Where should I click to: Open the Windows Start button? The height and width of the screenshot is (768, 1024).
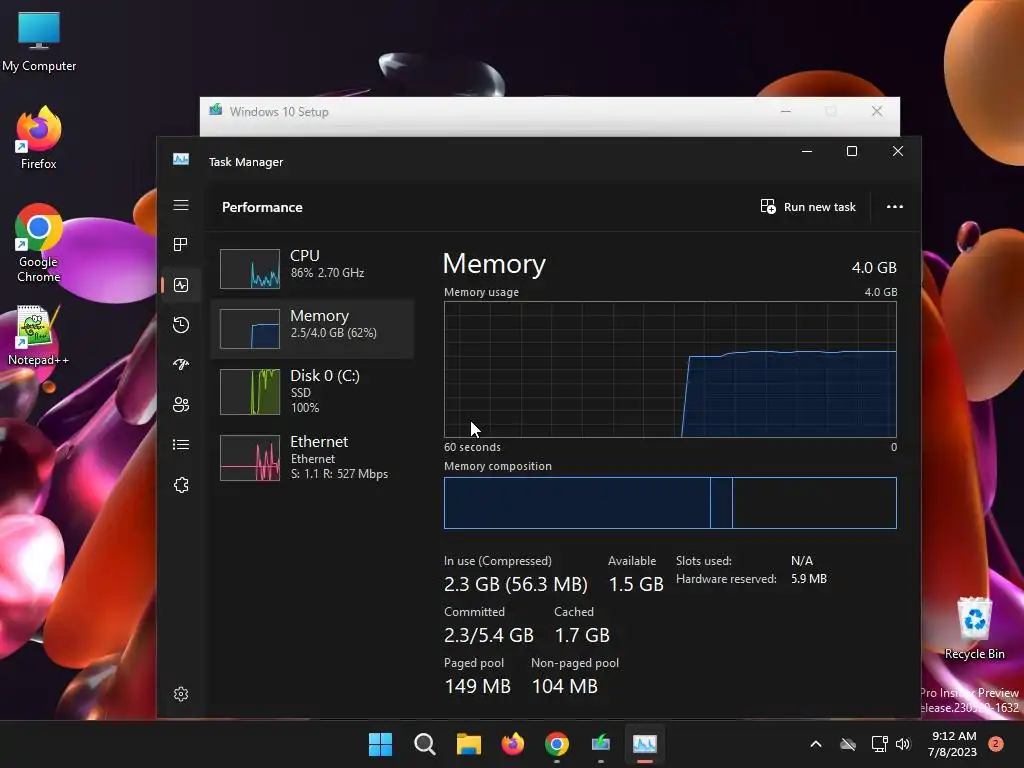[x=380, y=744]
